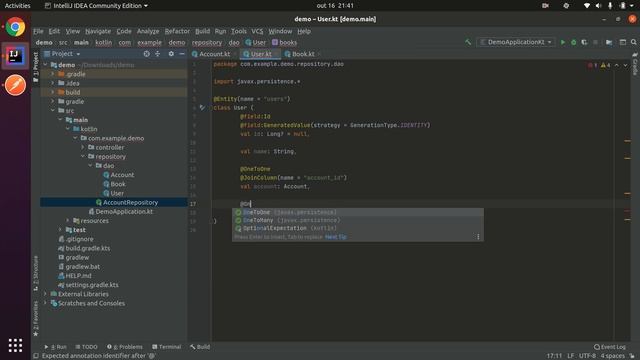Open the Event Log

point(609,347)
